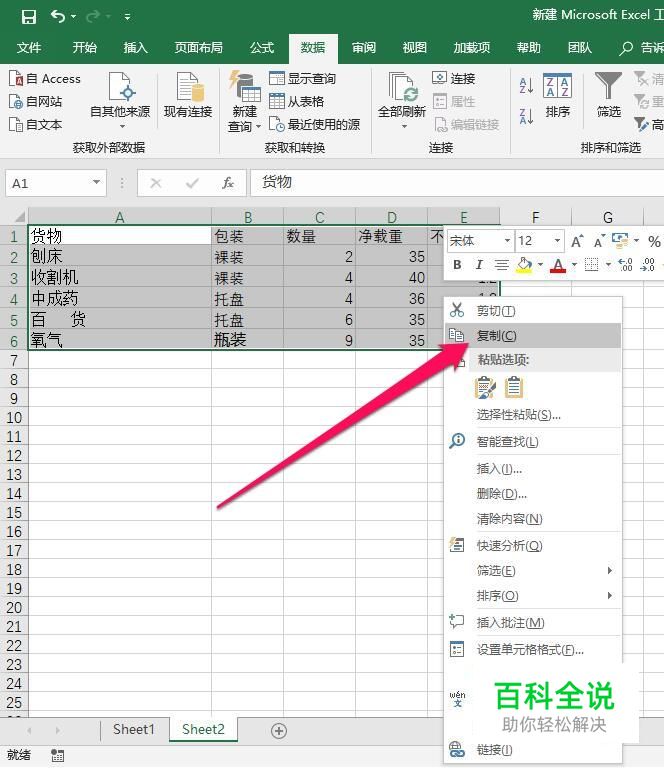The width and height of the screenshot is (664, 768).
Task: Click increase decimal icon
Action: click(626, 265)
